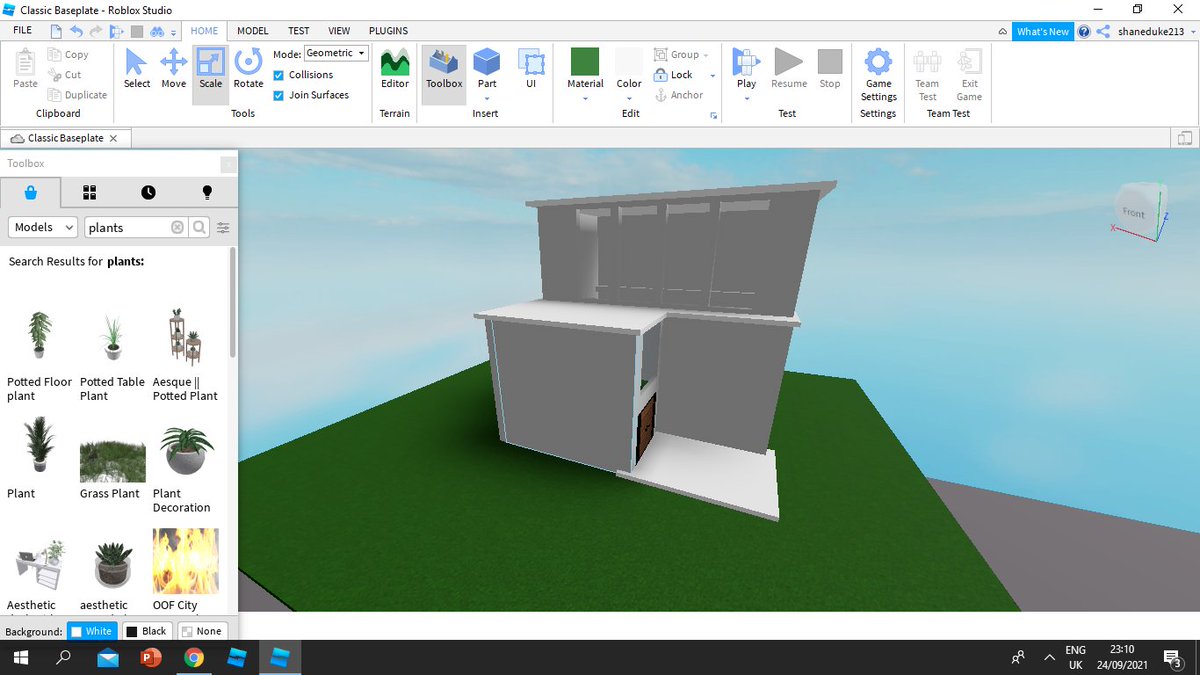
Task: Open the Toolbox search filter options
Action: point(223,227)
